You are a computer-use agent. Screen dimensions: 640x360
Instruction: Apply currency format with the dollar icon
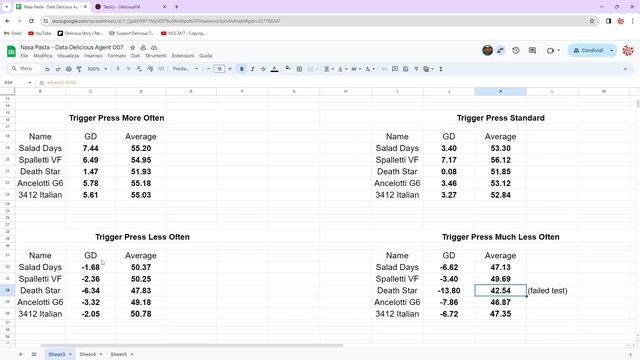tap(118, 69)
